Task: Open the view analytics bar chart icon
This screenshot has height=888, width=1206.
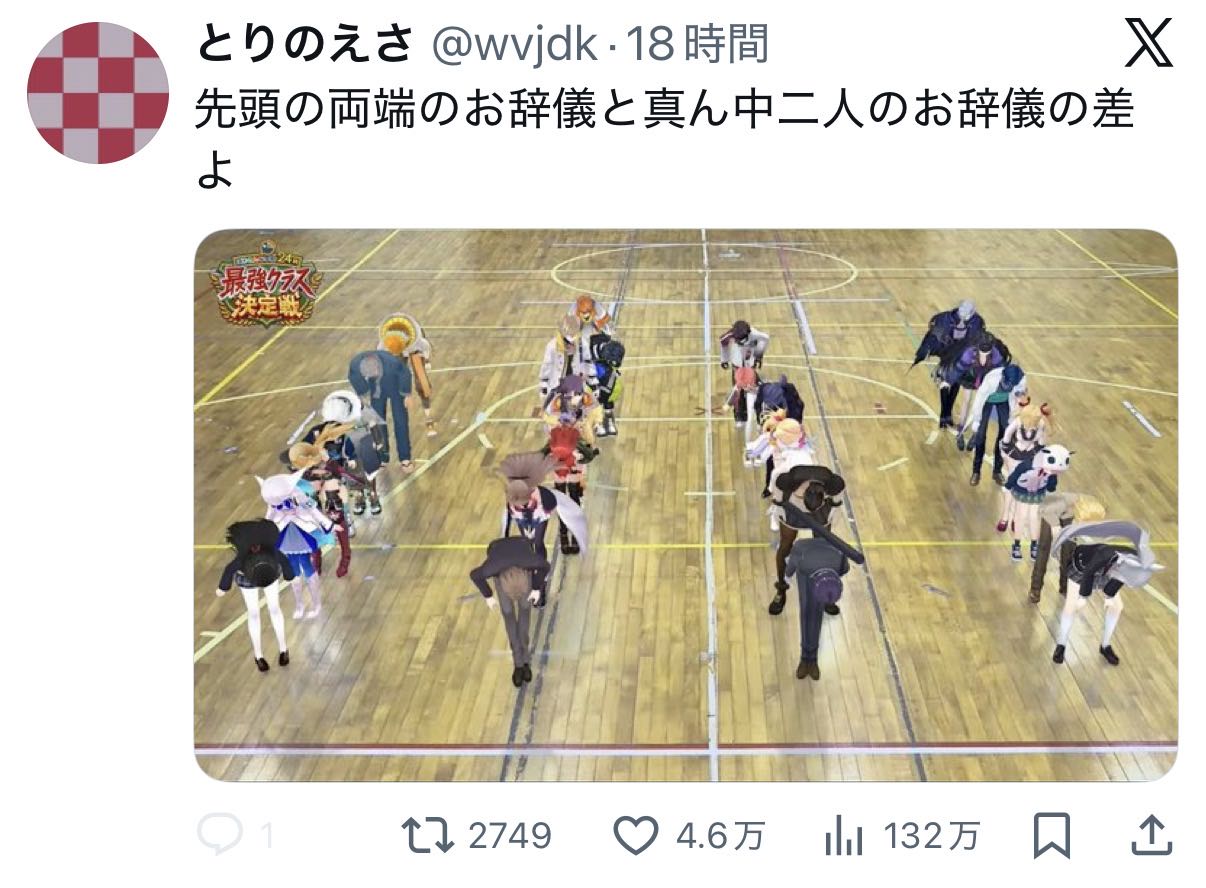Action: pos(843,836)
